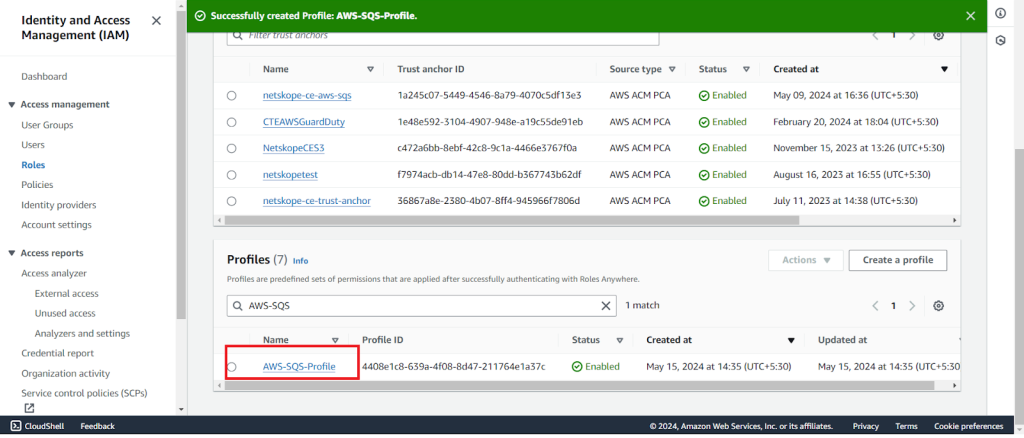The image size is (1024, 438).
Task: Open Terms link in footer
Action: click(x=906, y=426)
